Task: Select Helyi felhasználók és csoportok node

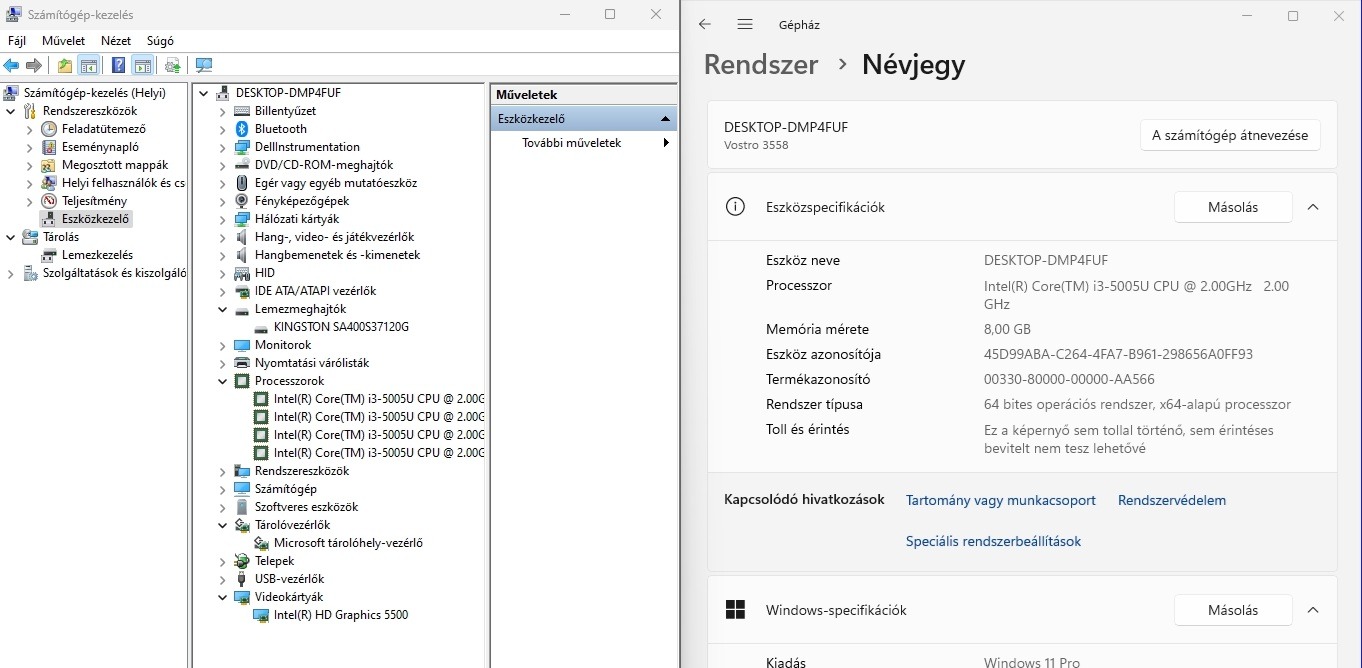Action: (123, 183)
